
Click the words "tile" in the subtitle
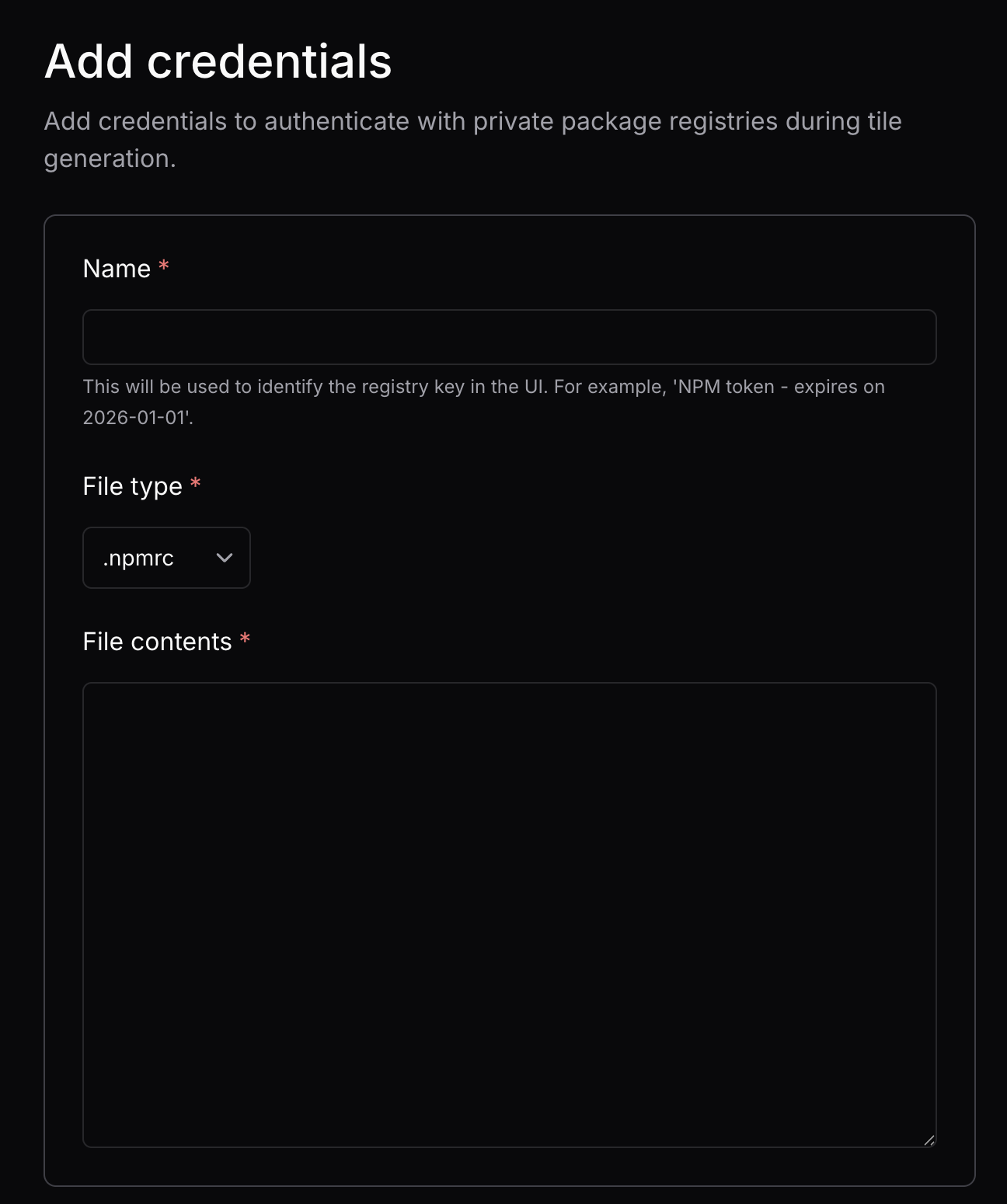point(884,122)
